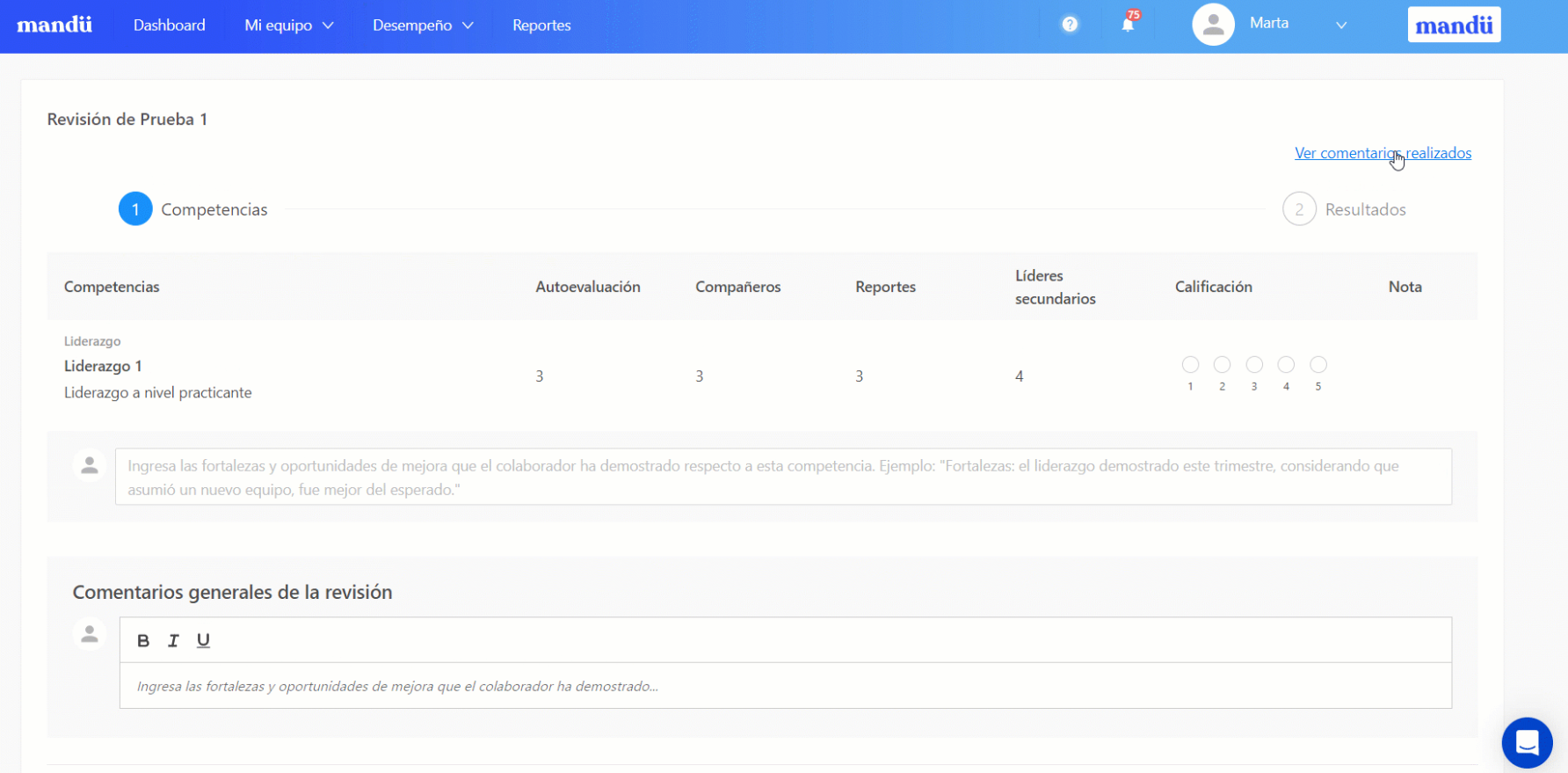Image resolution: width=1568 pixels, height=773 pixels.
Task: Click the avatar beside the general comments editor
Action: (x=90, y=634)
